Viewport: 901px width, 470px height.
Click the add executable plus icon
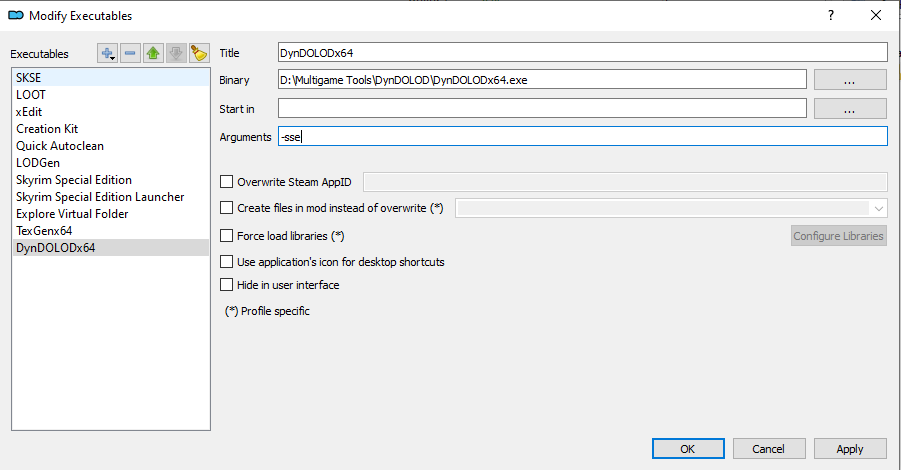point(108,53)
